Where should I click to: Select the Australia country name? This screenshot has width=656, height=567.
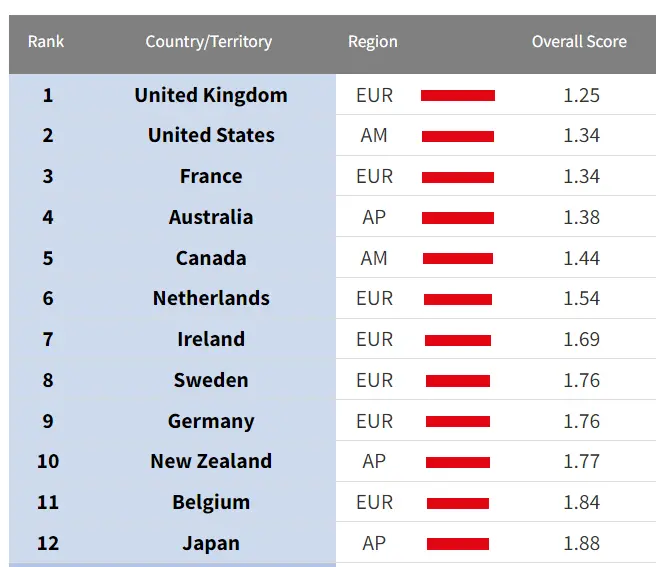211,218
